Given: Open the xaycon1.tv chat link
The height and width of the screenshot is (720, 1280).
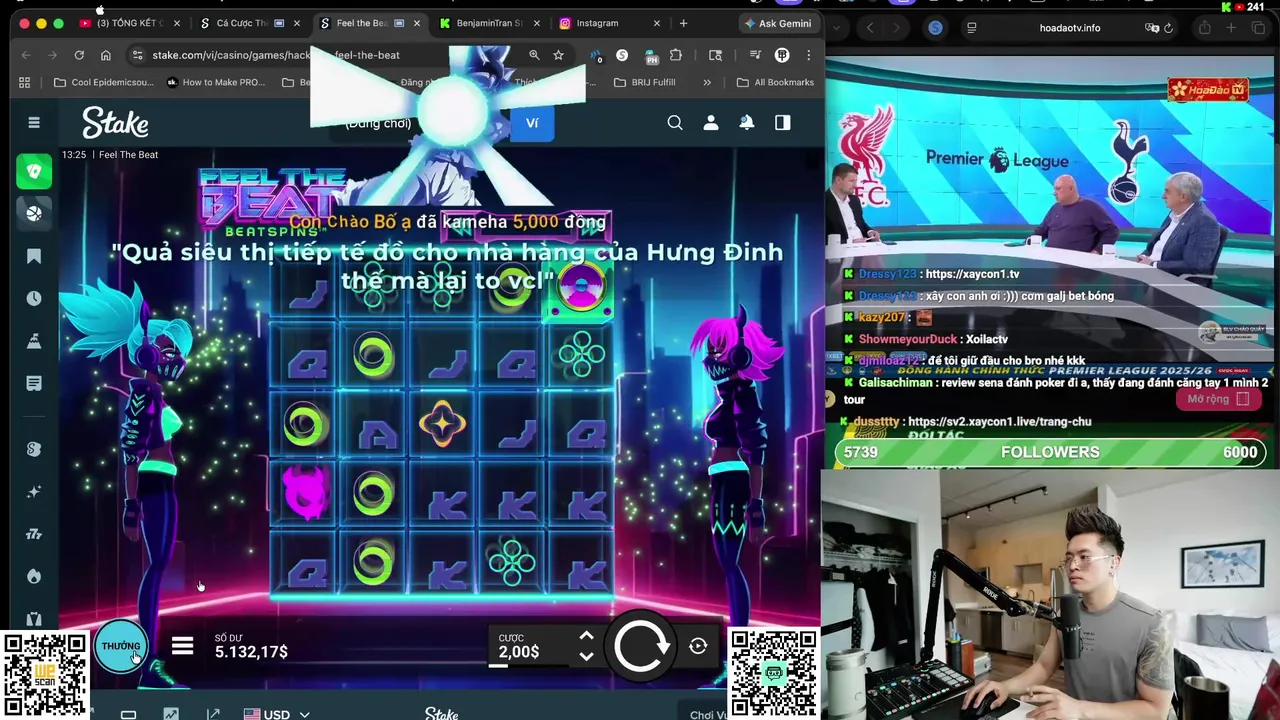Looking at the screenshot, I should [972, 274].
